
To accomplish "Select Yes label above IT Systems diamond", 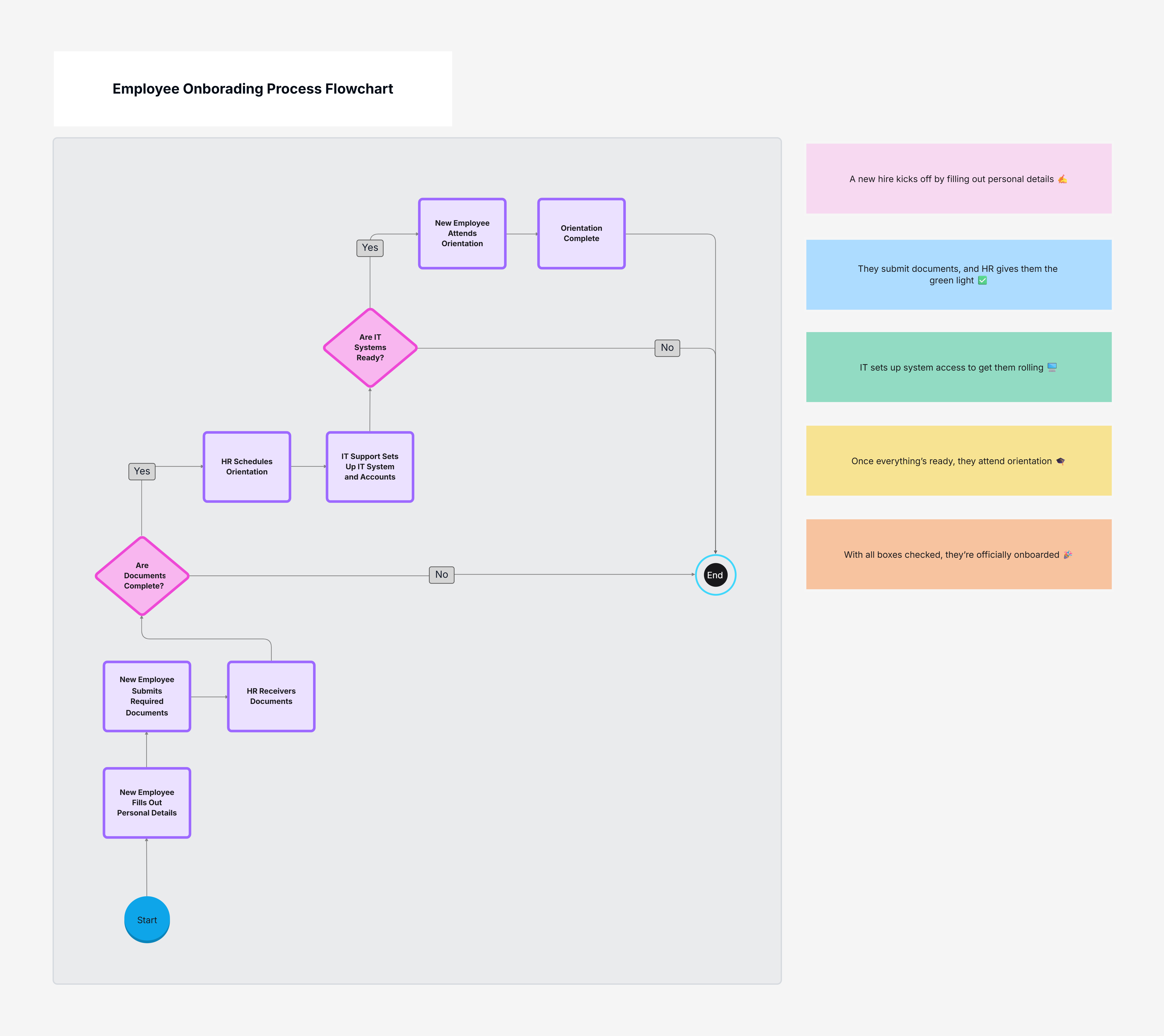I will (x=370, y=248).
